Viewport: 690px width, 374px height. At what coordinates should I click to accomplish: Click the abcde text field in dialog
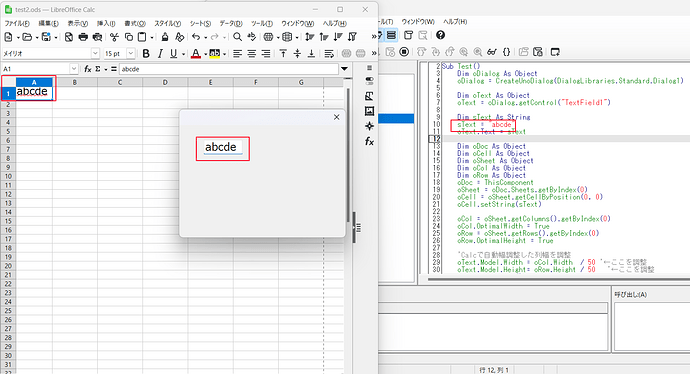tap(223, 147)
